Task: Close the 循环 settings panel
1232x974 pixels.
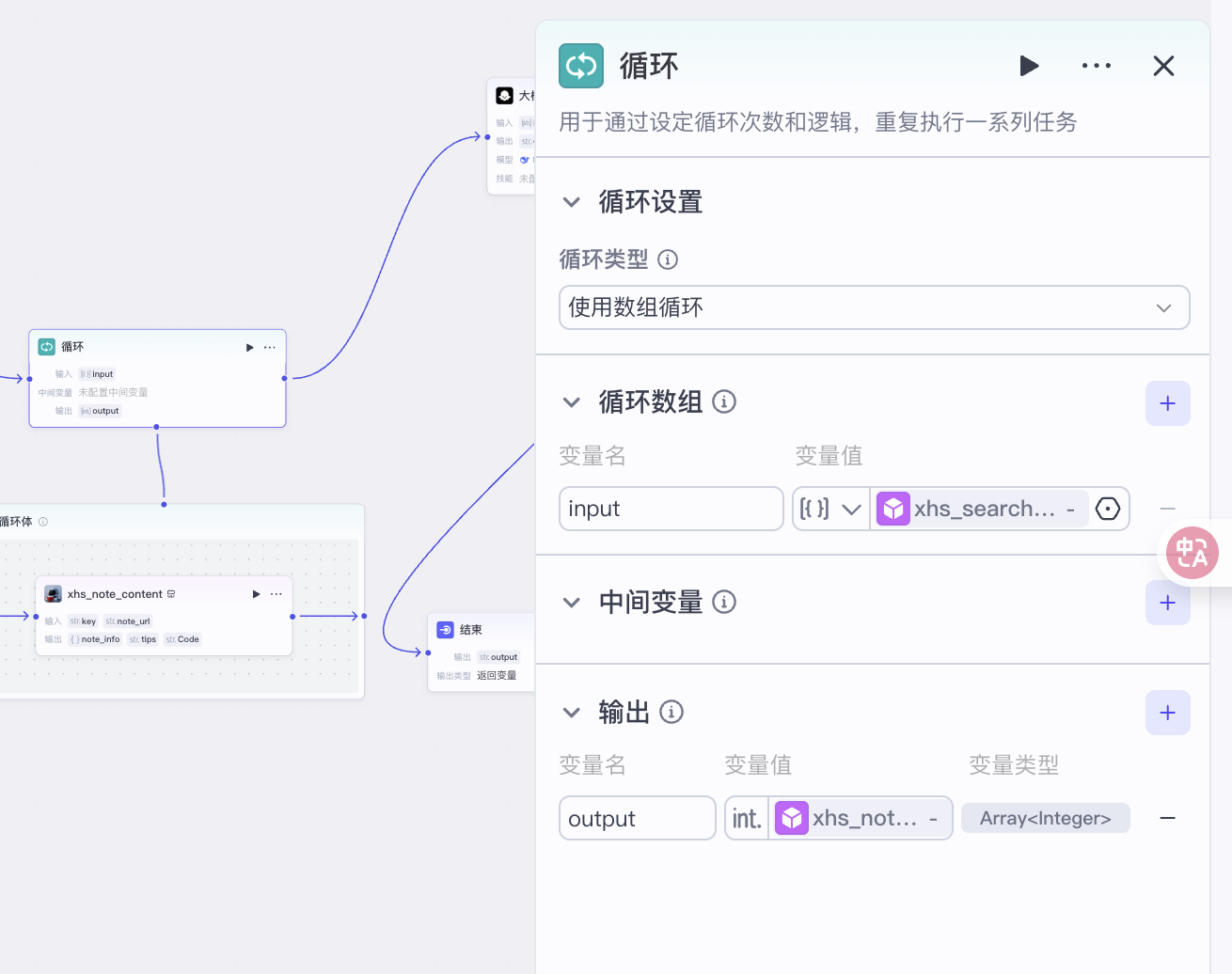Action: click(x=1163, y=66)
